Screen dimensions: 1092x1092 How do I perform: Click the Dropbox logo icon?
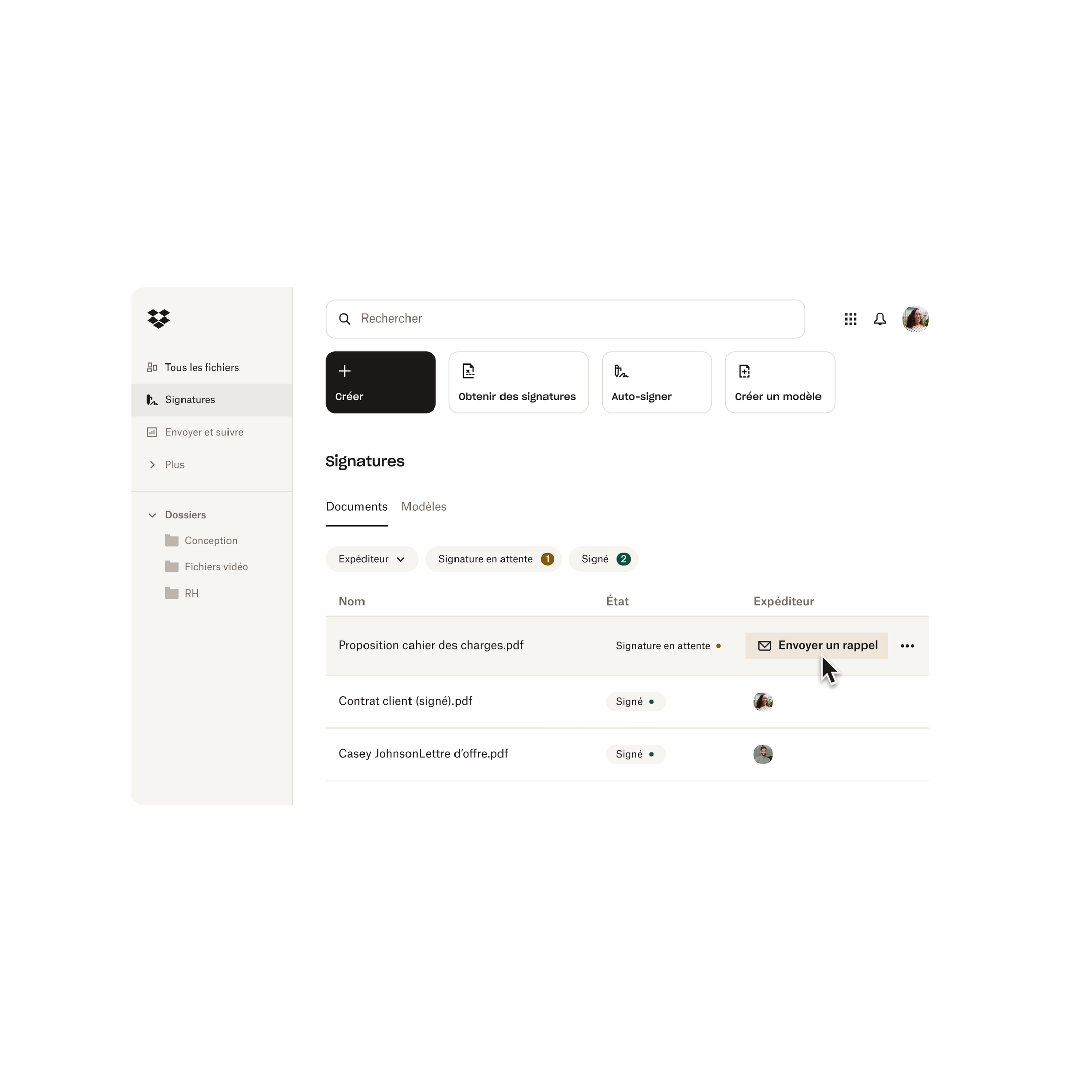160,319
